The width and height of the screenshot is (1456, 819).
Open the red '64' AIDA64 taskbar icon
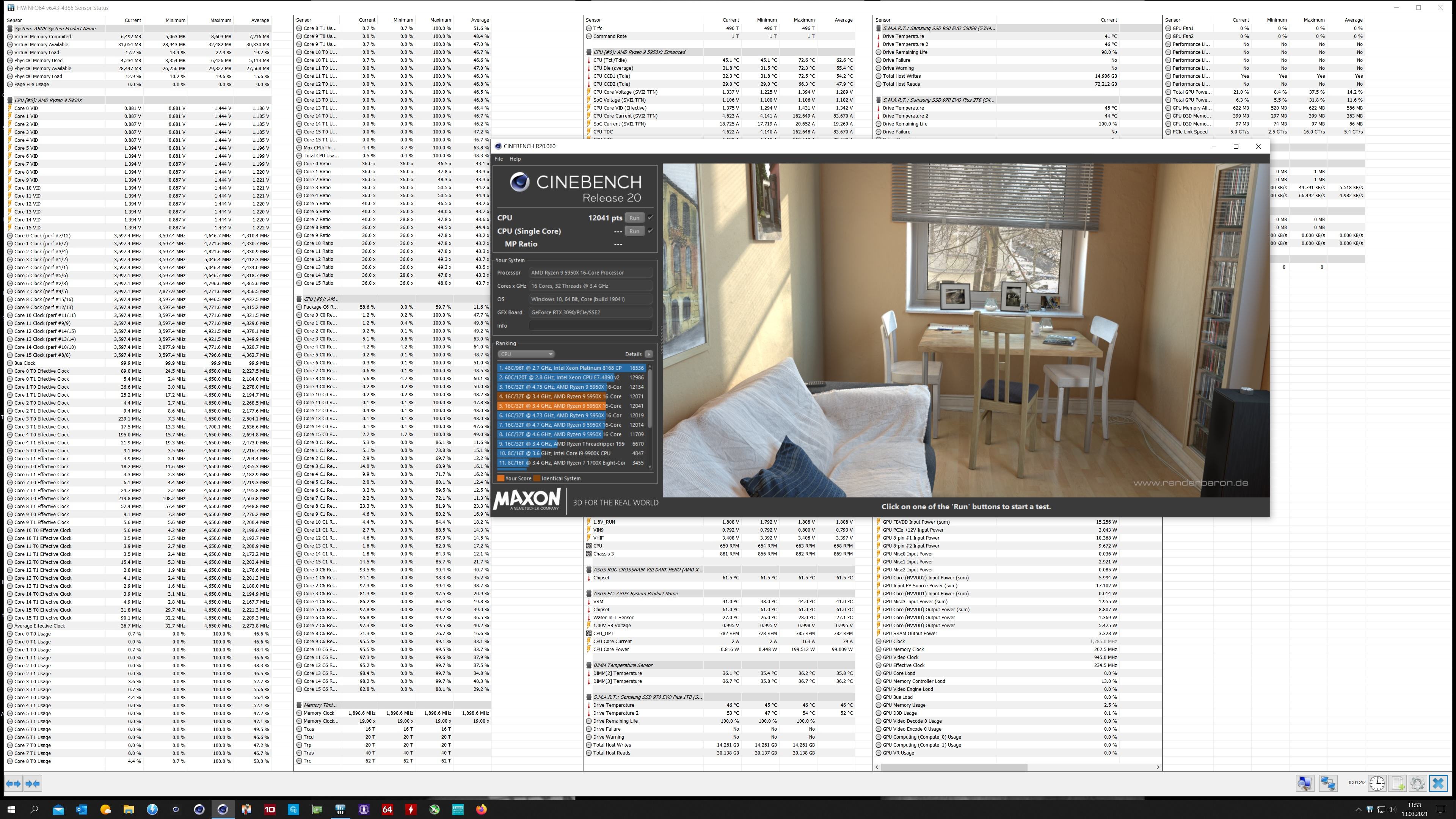pos(387,810)
